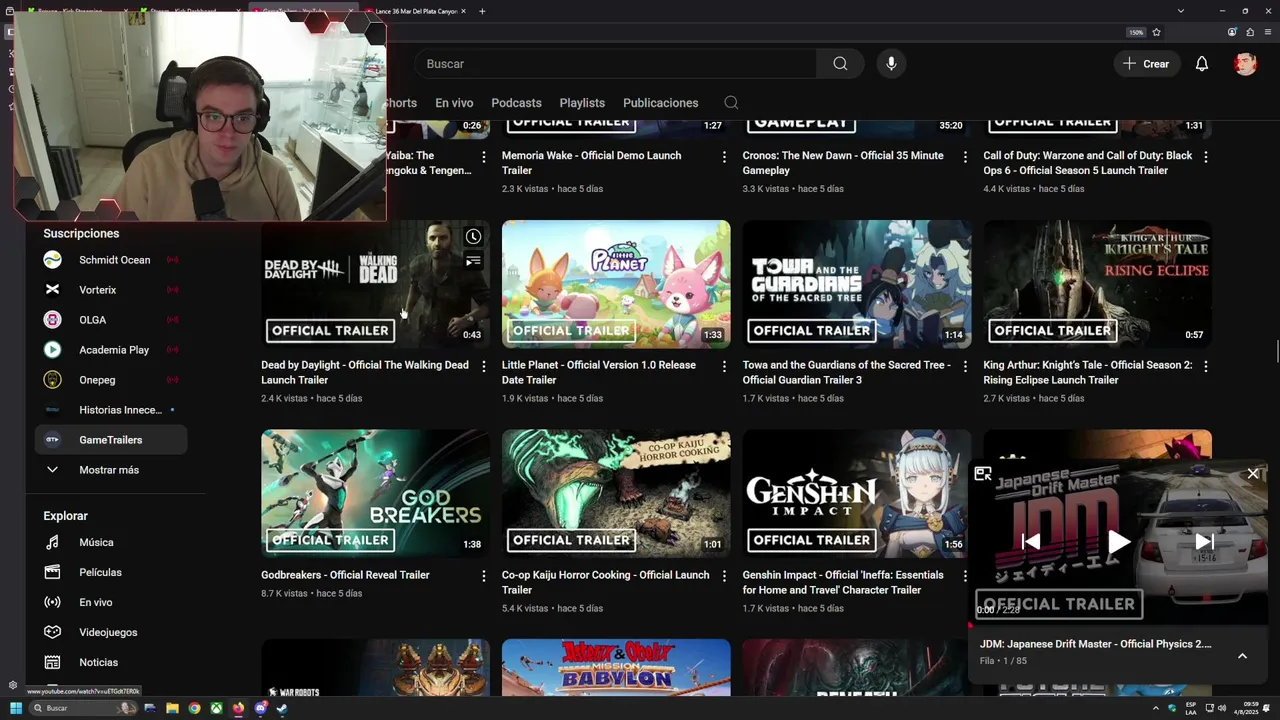
Task: Open options for Memoria Wake video
Action: (x=724, y=157)
